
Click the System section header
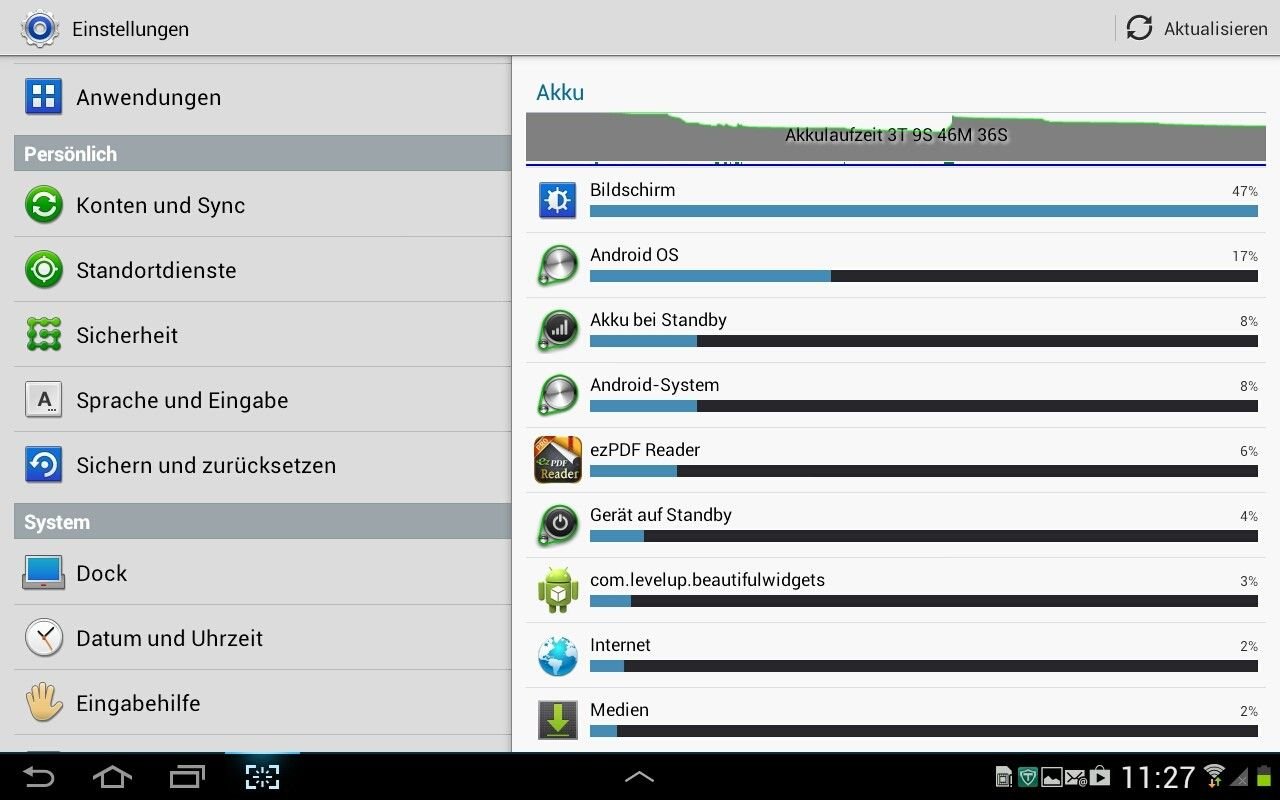pos(262,522)
